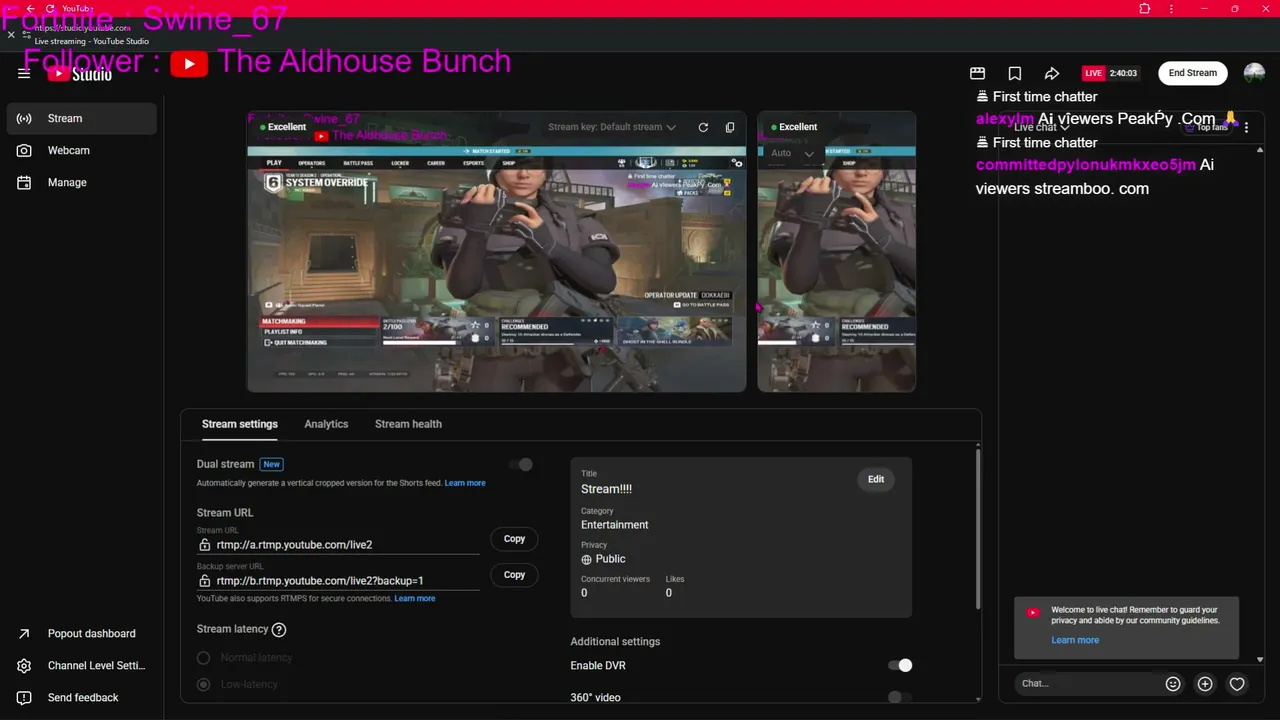The height and width of the screenshot is (720, 1280).
Task: Click the 'Entertainment' category value
Action: (615, 525)
